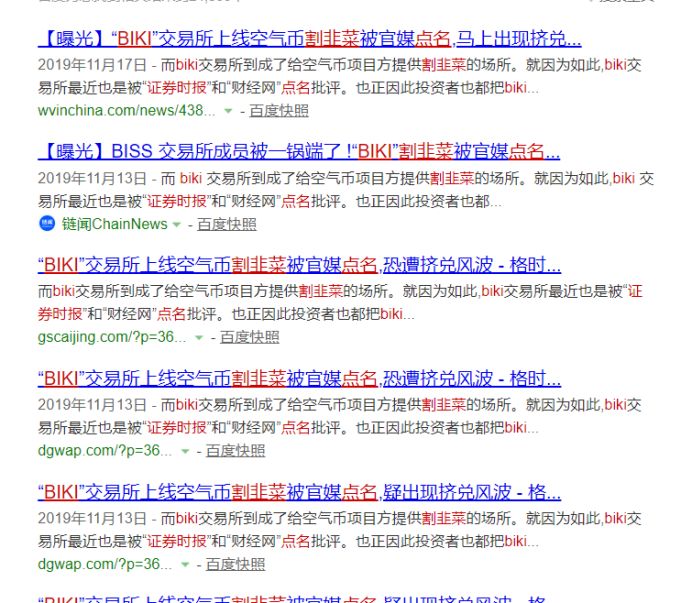Screen dimensions: 692x603
Task: Expand the dropdown arrow beside 链闻ChainNews
Action: pyautogui.click(x=177, y=224)
